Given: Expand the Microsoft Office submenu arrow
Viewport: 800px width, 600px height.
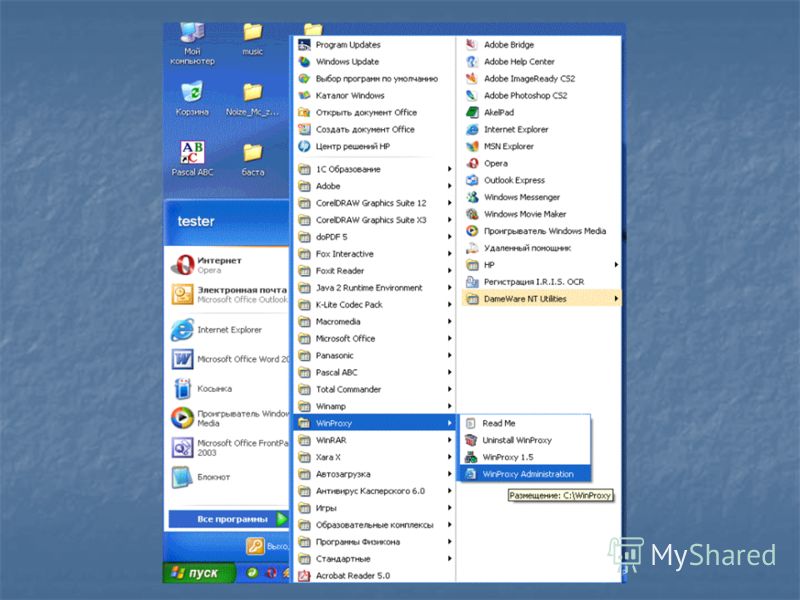Looking at the screenshot, I should pos(449,338).
